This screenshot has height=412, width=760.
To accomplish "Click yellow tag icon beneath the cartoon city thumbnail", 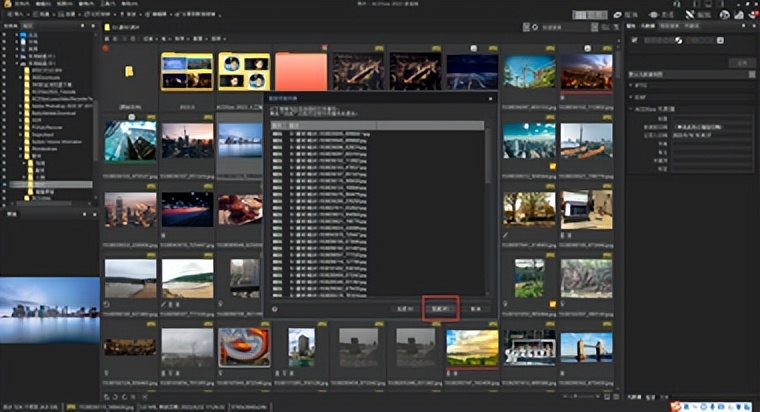I will [553, 166].
